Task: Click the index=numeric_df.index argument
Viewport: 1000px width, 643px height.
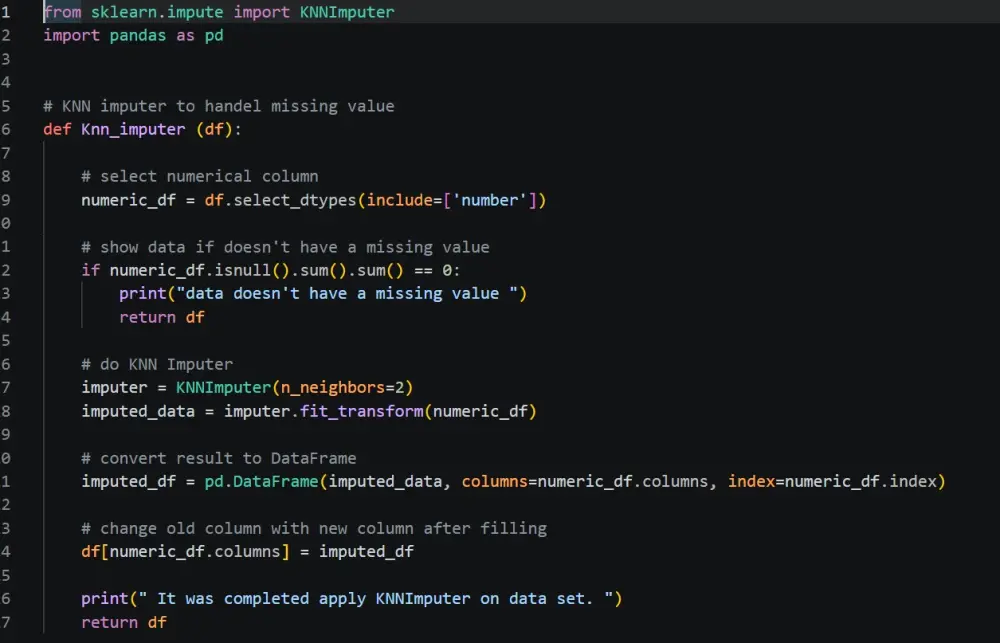Action: [x=832, y=482]
